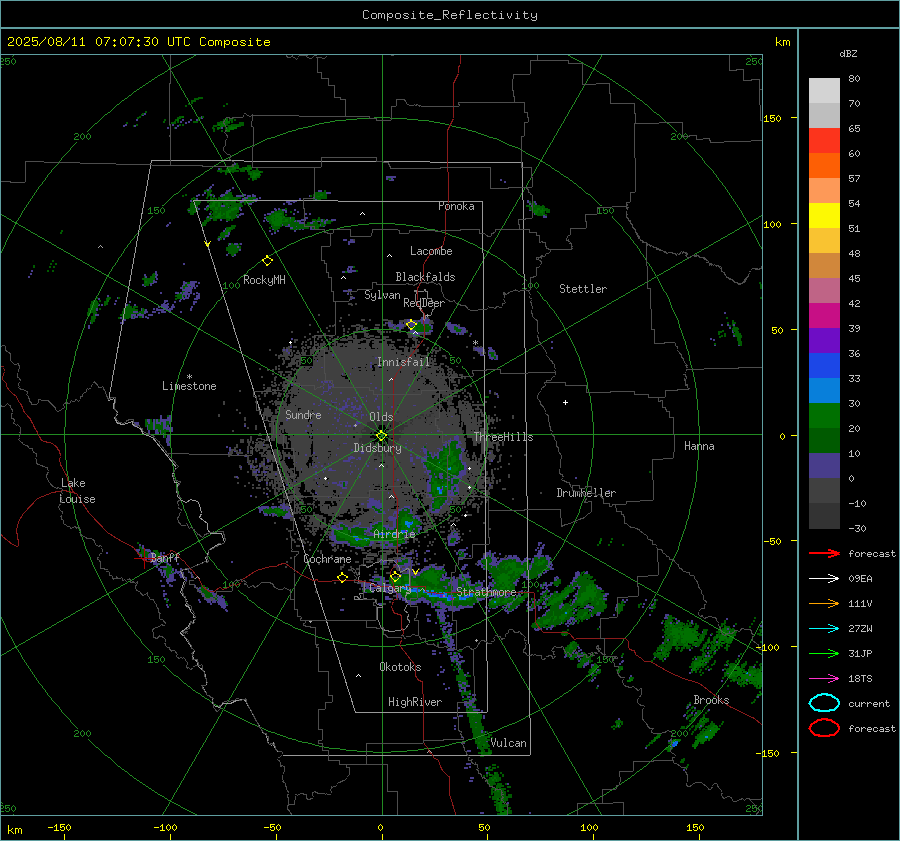Pick the cyan 27ZW arrow in legend

pyautogui.click(x=824, y=629)
